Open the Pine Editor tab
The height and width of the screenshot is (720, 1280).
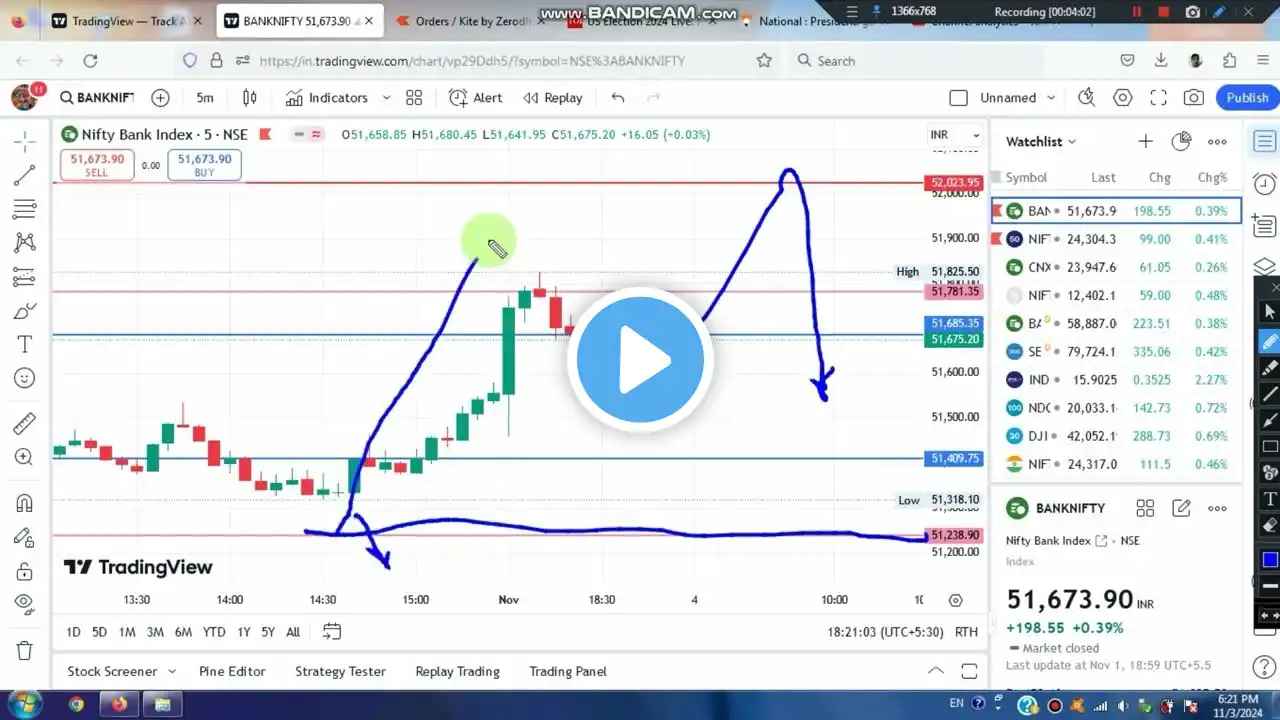click(232, 671)
